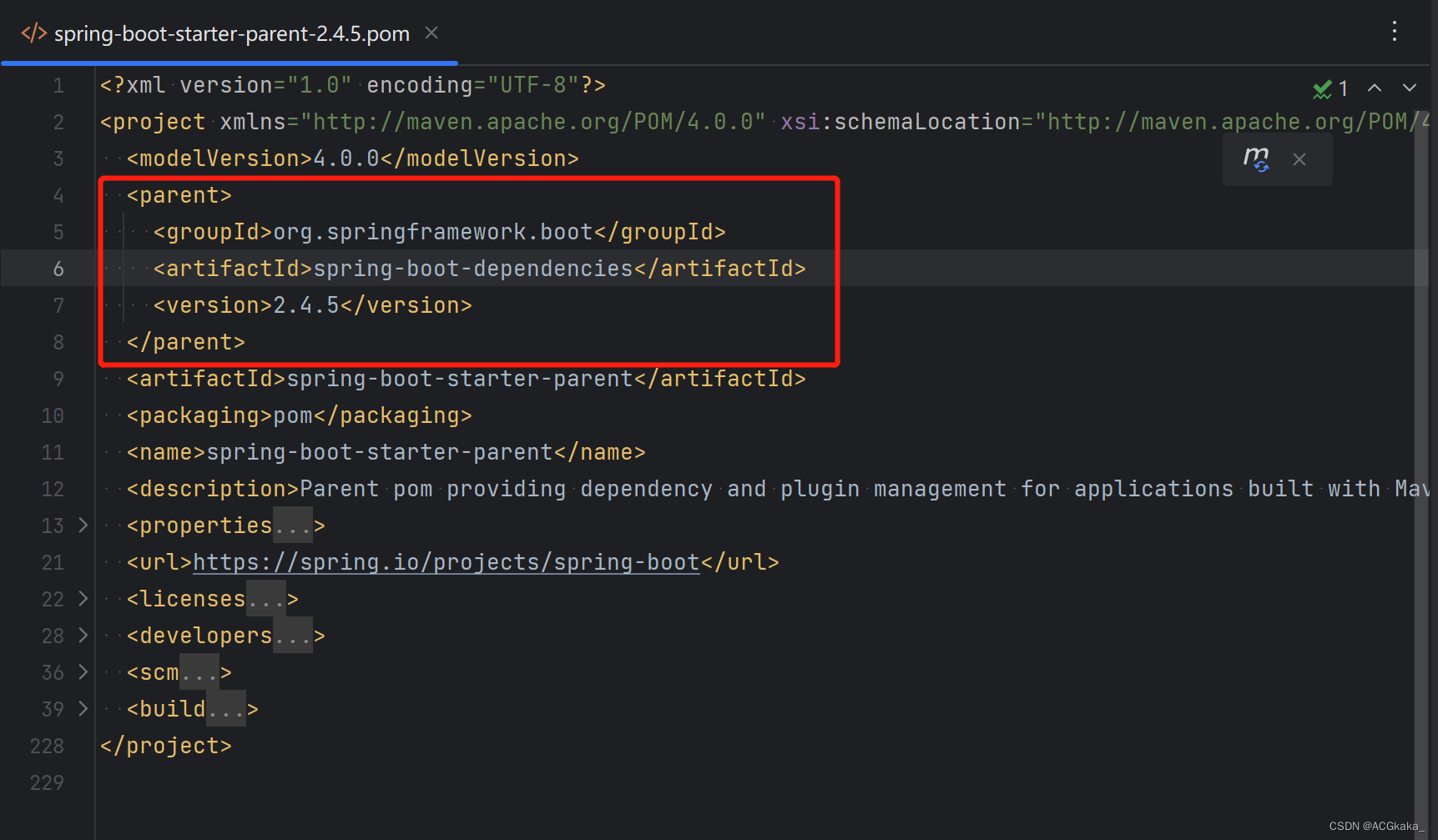Expand the folded developers block
Image resolution: width=1438 pixels, height=840 pixels.
point(83,635)
